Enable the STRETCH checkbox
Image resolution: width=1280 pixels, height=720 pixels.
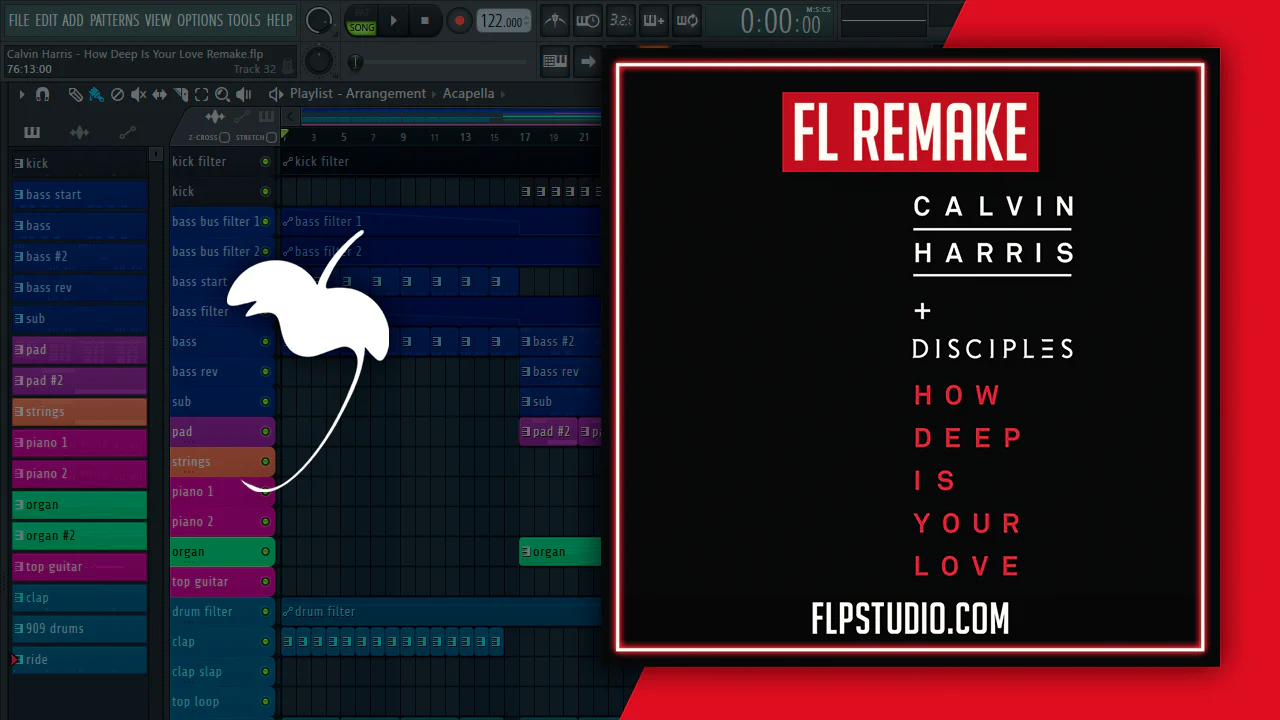pos(271,137)
